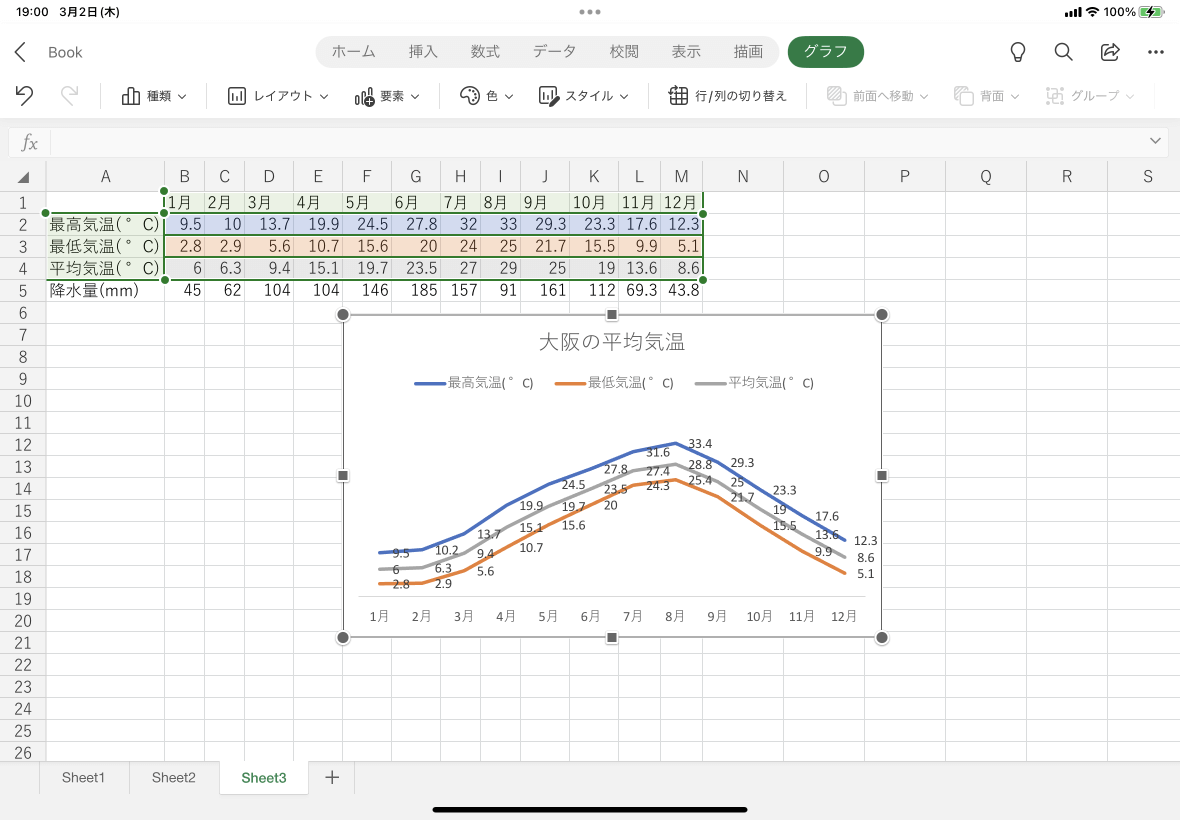The image size is (1180, 820).
Task: Switch to Sheet1
Action: pyautogui.click(x=84, y=777)
